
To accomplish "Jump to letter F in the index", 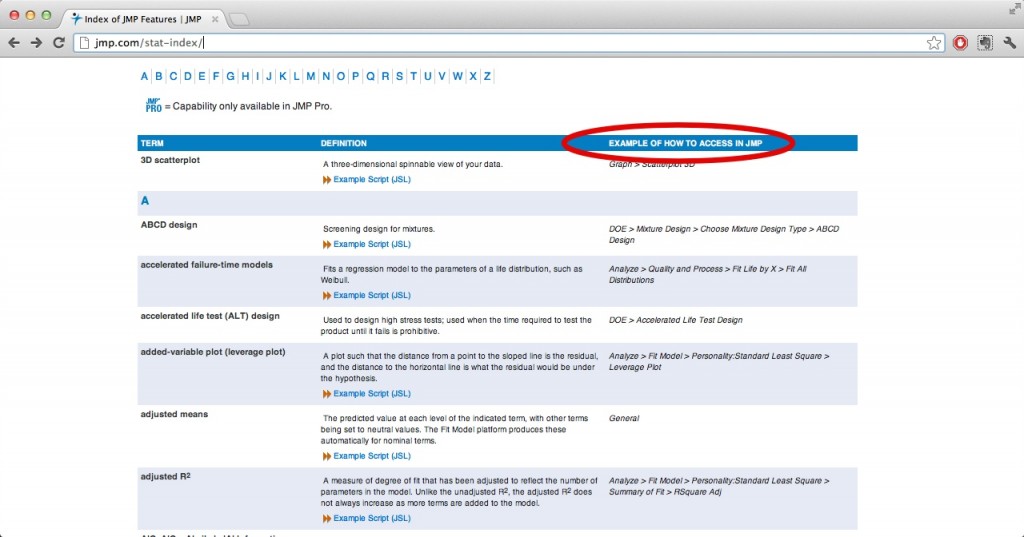I will point(216,76).
